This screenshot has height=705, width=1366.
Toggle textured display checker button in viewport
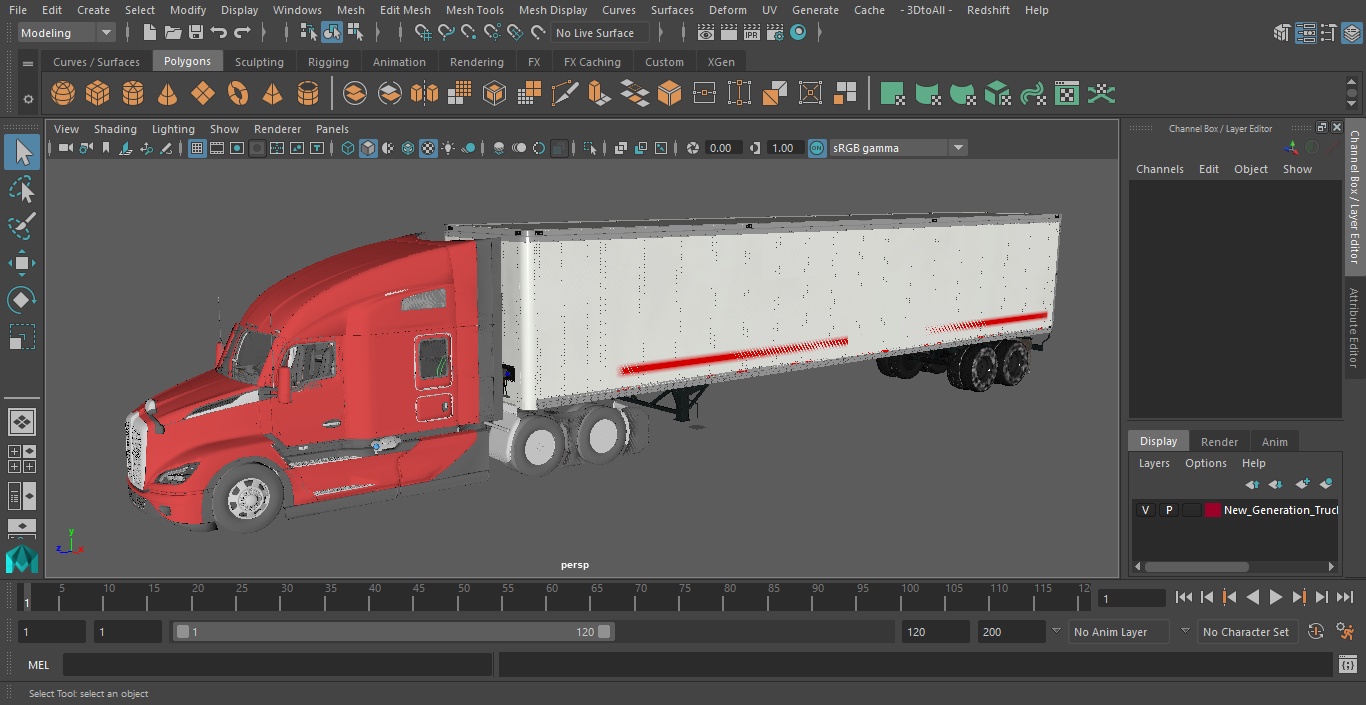(428, 148)
